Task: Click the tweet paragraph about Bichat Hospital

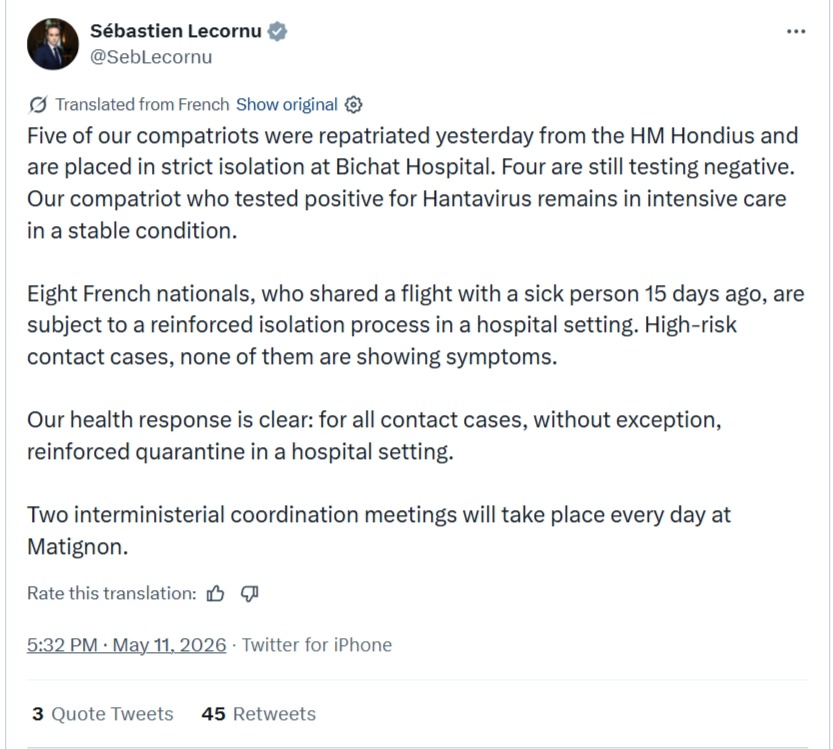Action: coord(412,183)
